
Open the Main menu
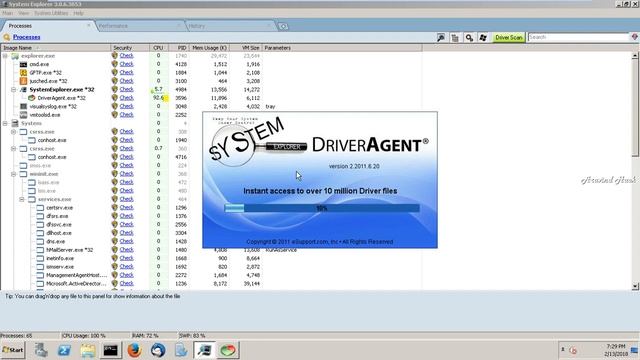[x=7, y=13]
